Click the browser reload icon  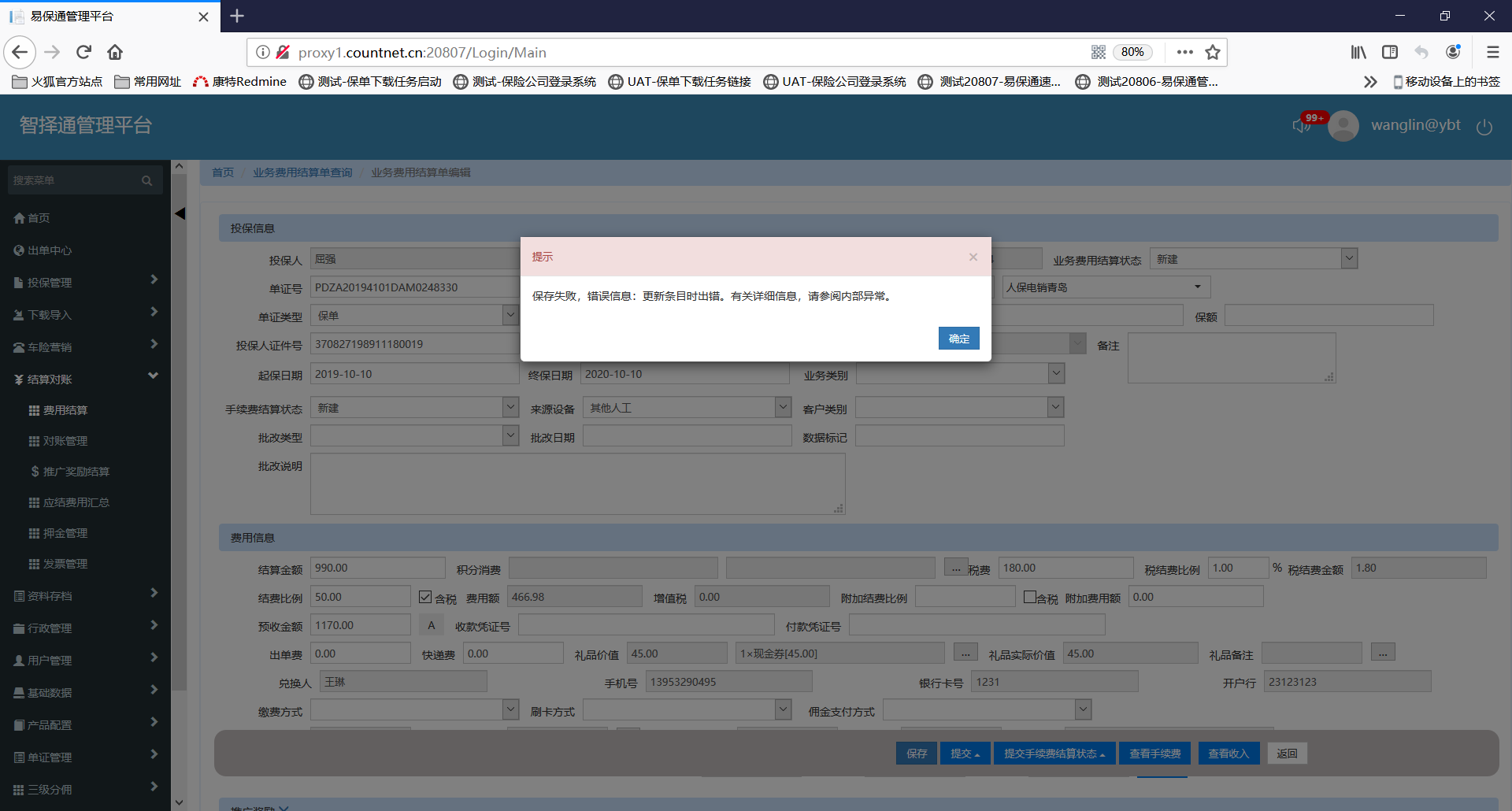coord(84,52)
